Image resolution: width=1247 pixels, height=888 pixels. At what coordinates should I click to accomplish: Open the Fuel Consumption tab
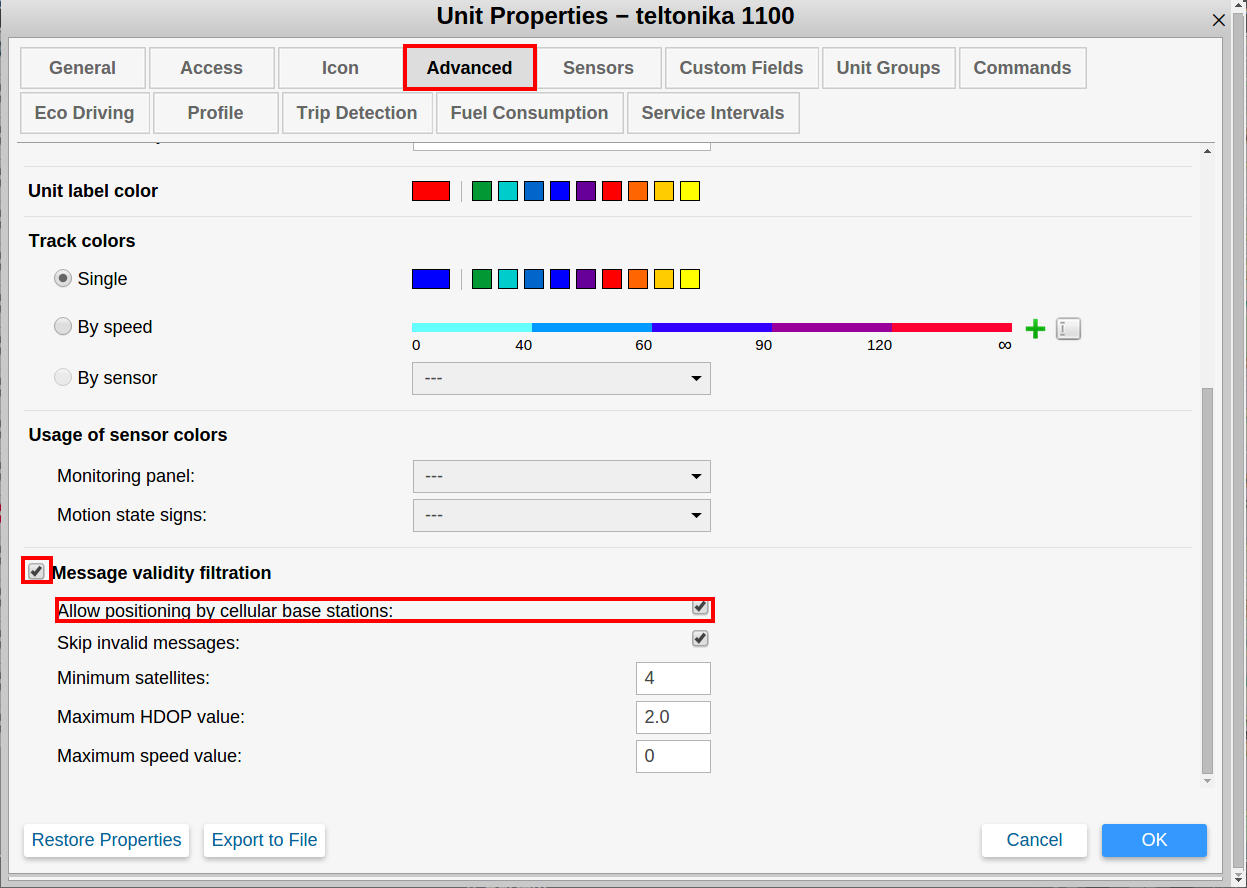click(x=529, y=113)
